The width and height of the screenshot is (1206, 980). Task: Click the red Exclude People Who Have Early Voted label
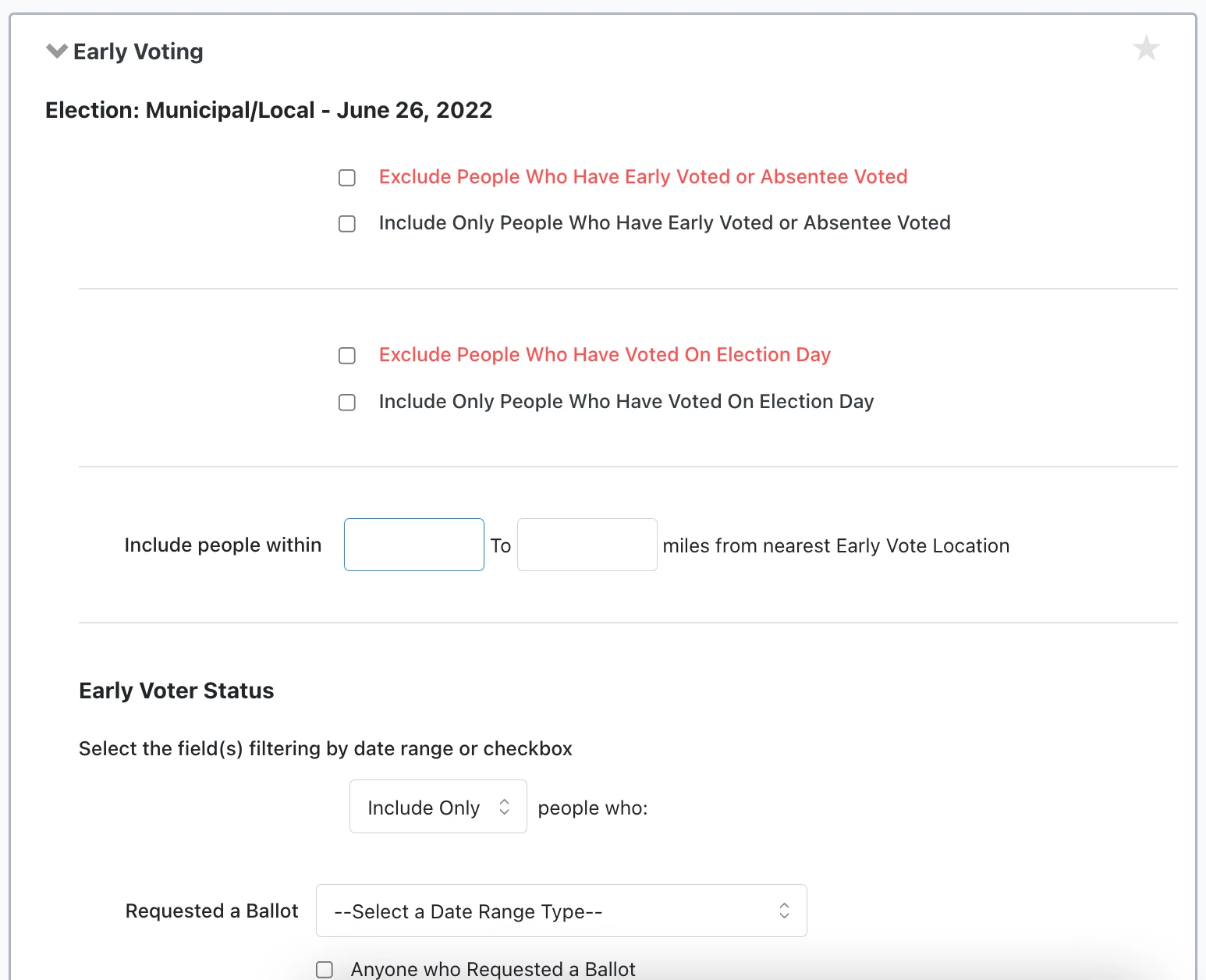(x=642, y=176)
